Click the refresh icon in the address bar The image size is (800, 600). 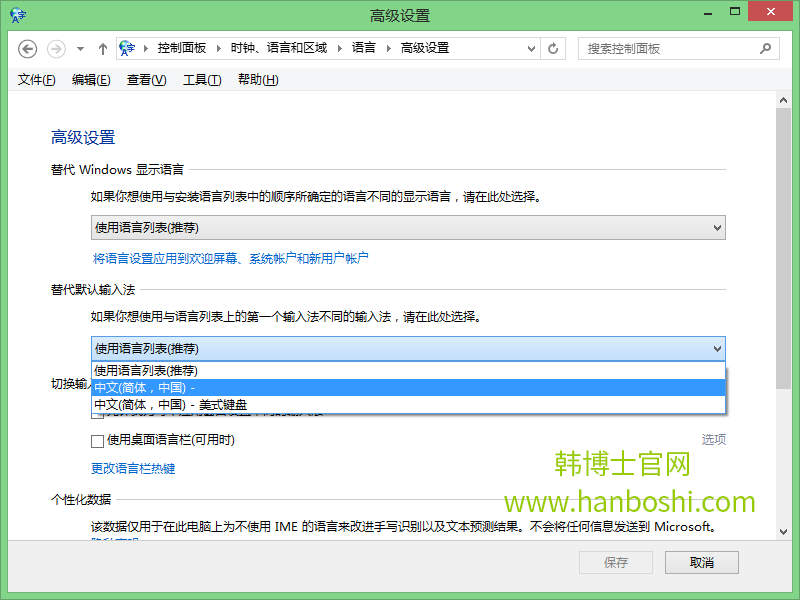(553, 48)
